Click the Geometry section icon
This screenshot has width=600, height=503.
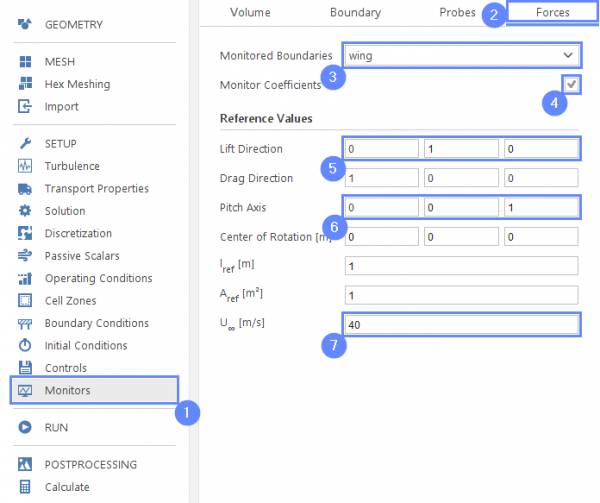(x=25, y=24)
